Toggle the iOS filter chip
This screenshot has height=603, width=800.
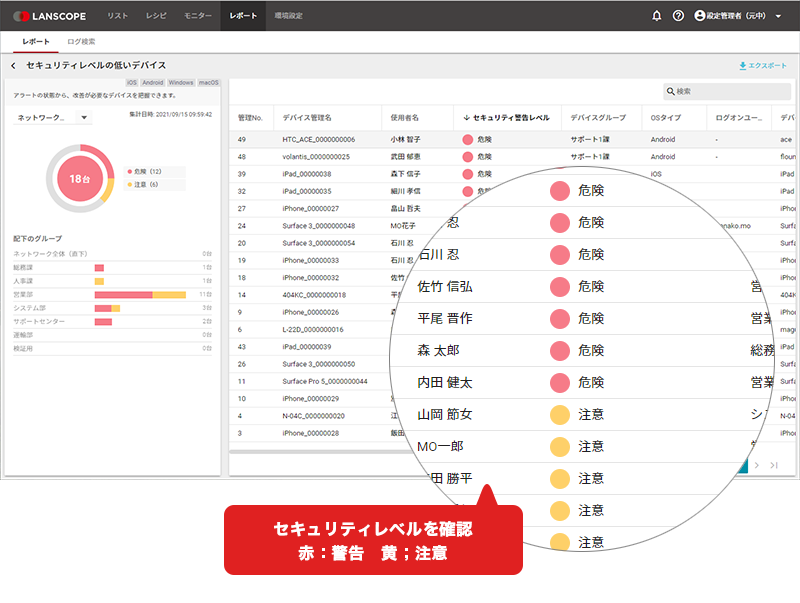pos(132,83)
